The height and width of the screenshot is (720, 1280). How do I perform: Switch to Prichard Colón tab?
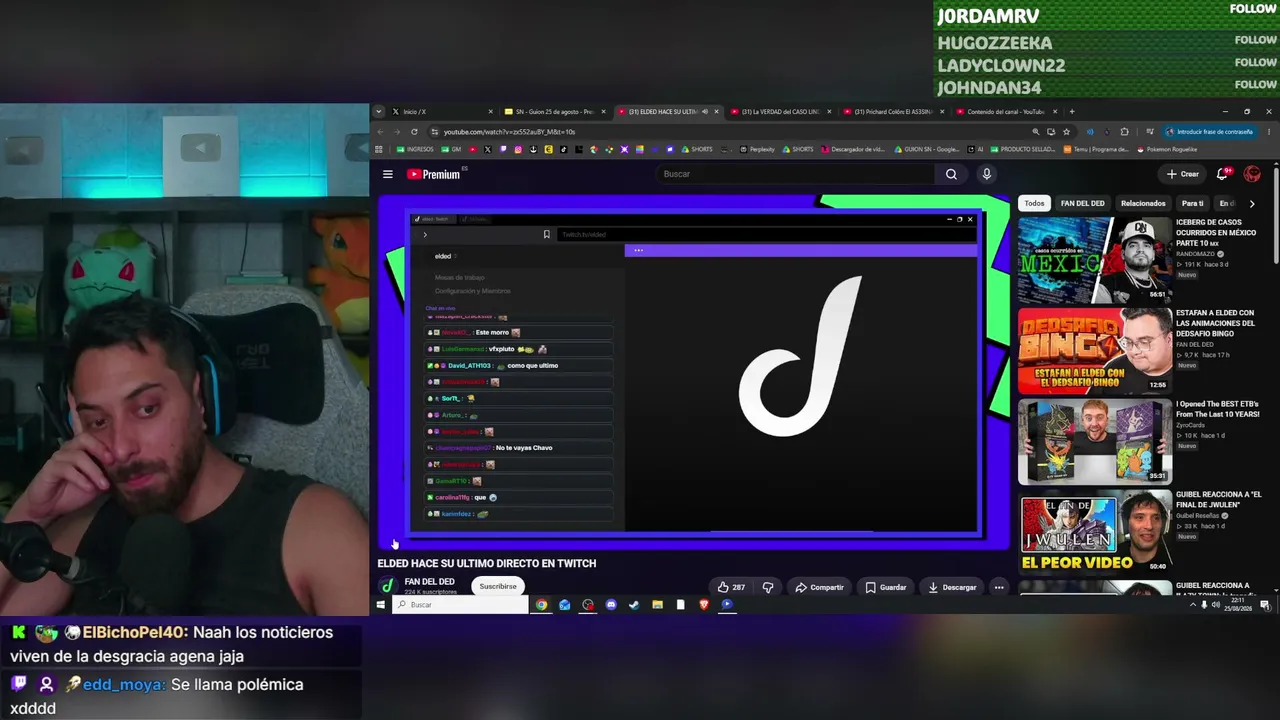(895, 112)
